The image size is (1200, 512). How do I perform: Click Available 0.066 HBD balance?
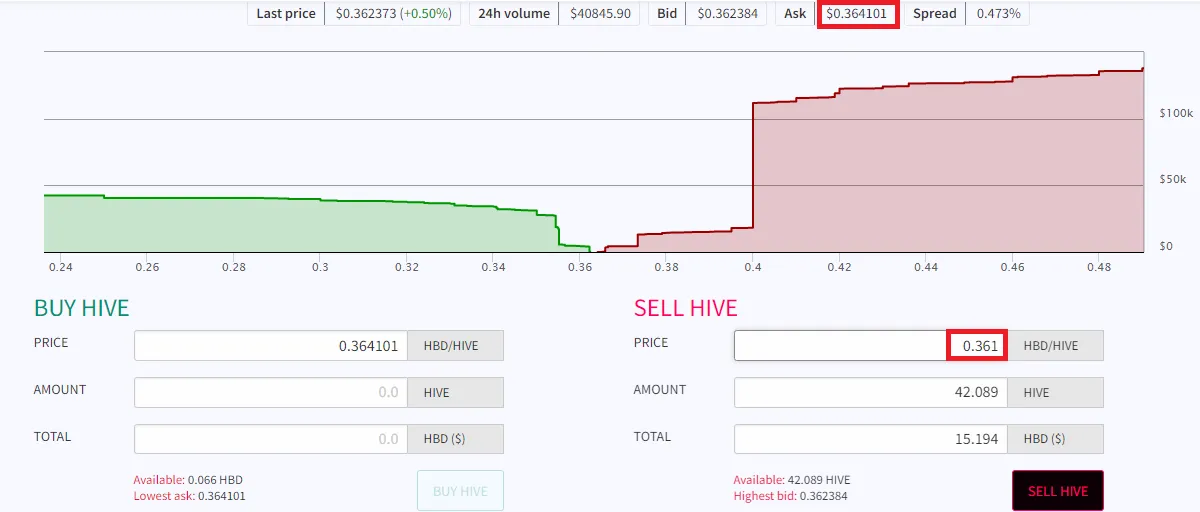[188, 480]
